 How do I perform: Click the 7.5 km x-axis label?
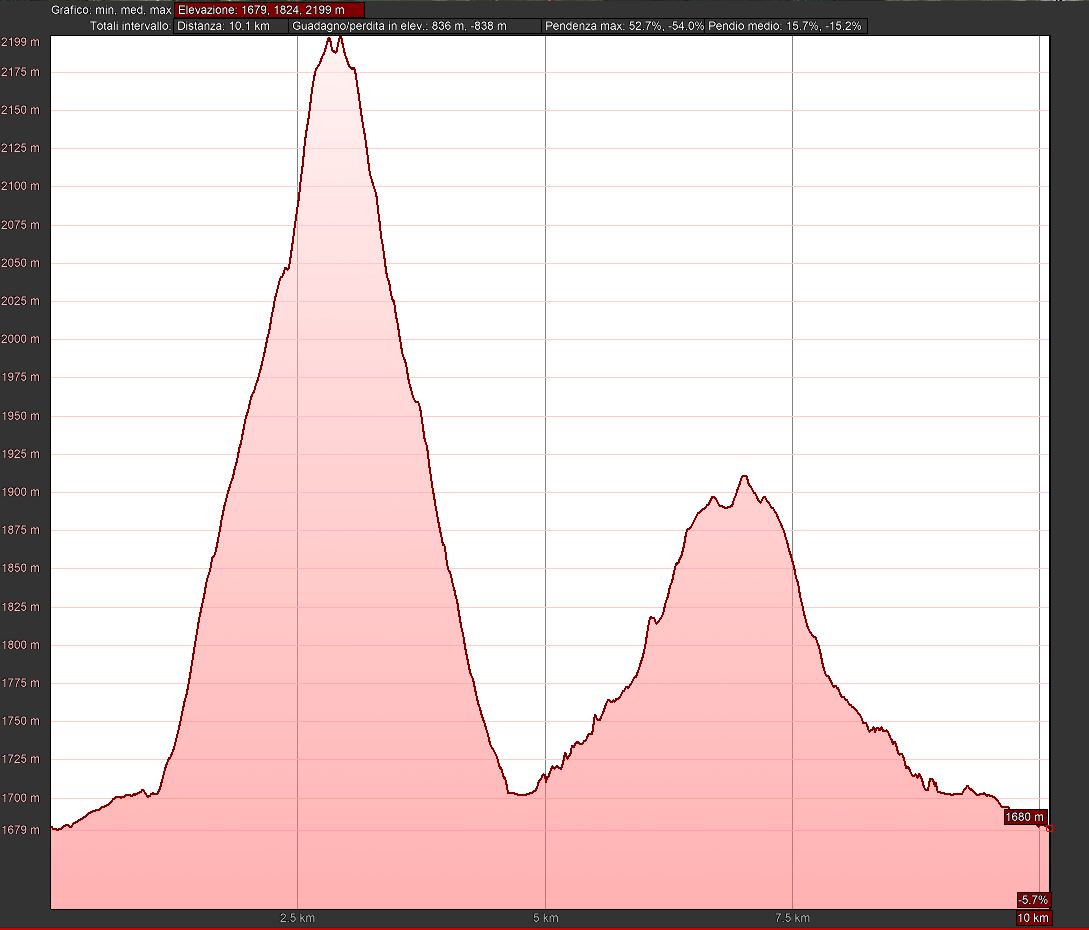point(792,918)
